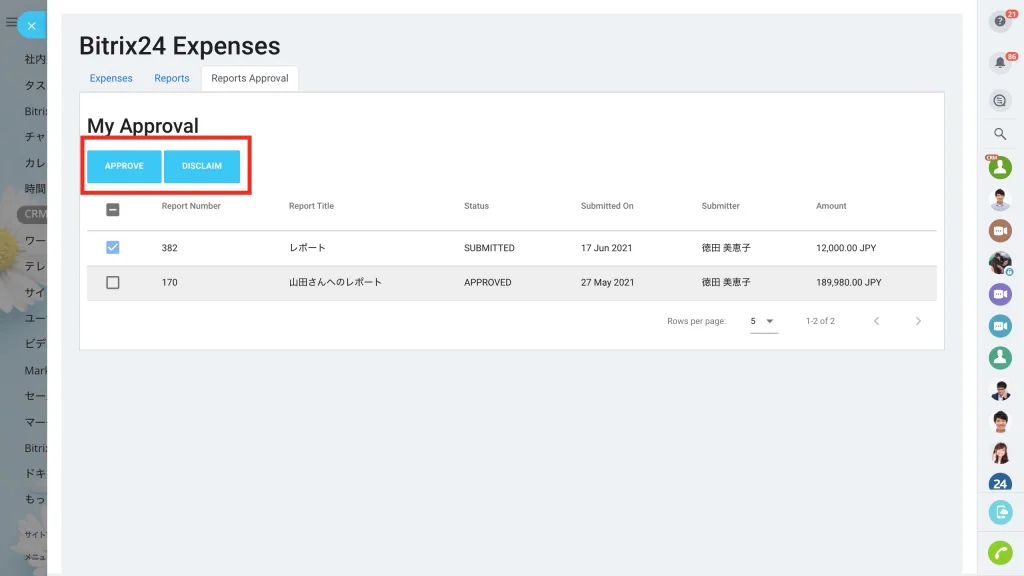Check the checkbox for report 170

click(x=112, y=282)
